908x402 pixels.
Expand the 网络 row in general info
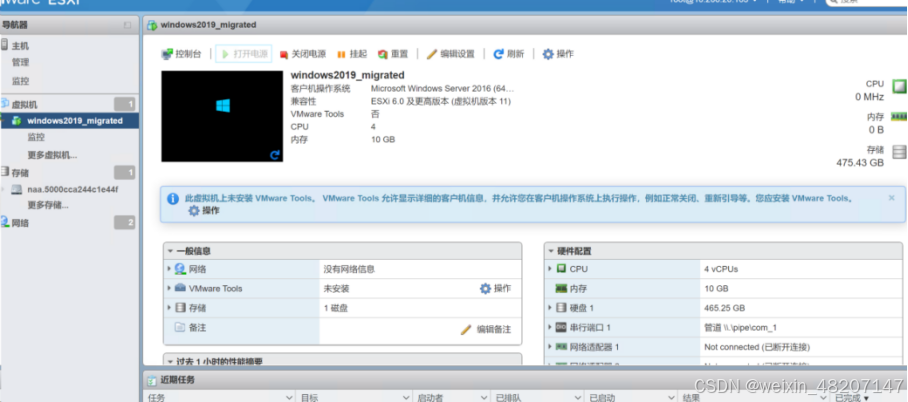point(169,269)
